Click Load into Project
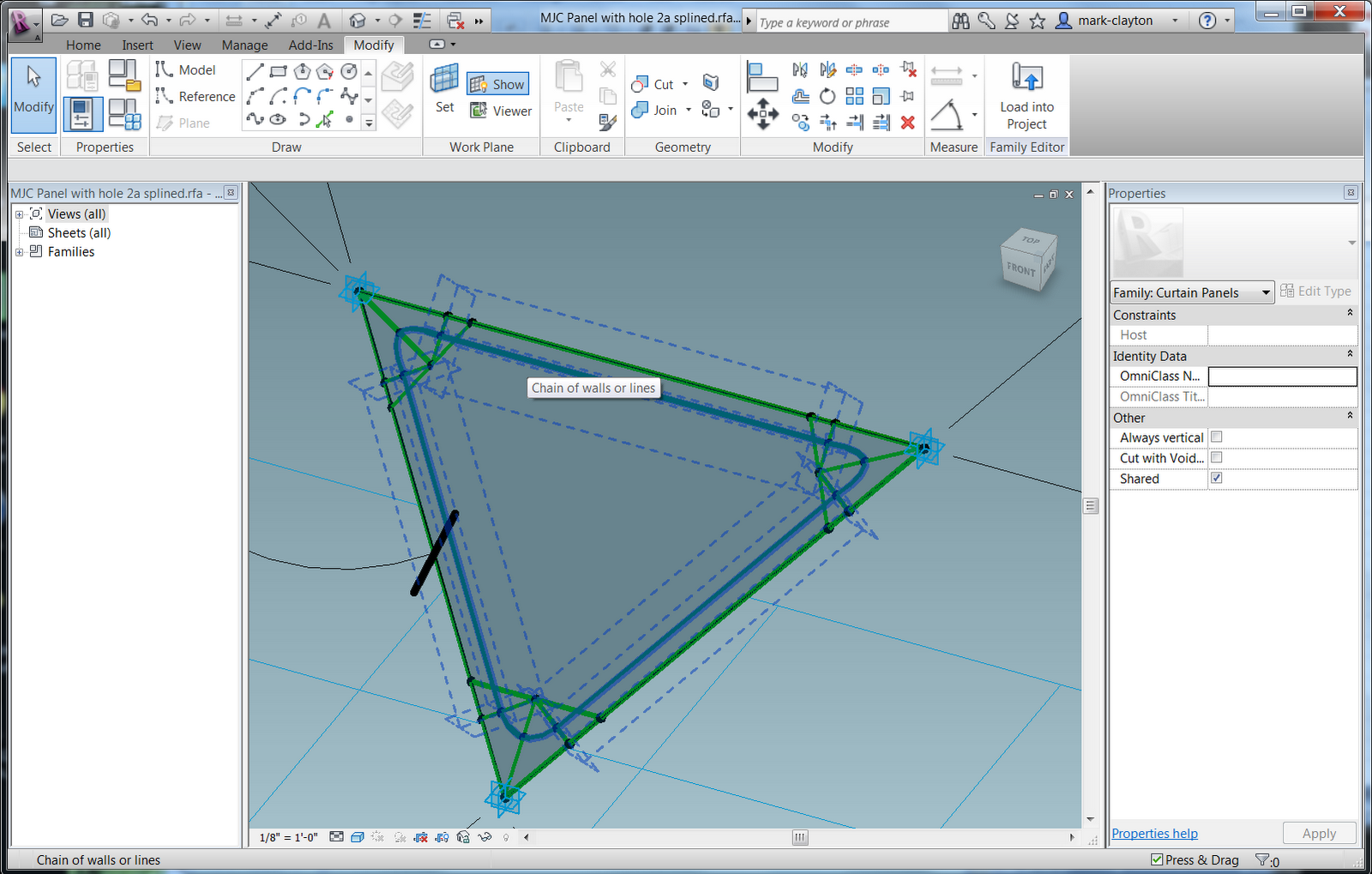The width and height of the screenshot is (1372, 874). click(x=1026, y=96)
